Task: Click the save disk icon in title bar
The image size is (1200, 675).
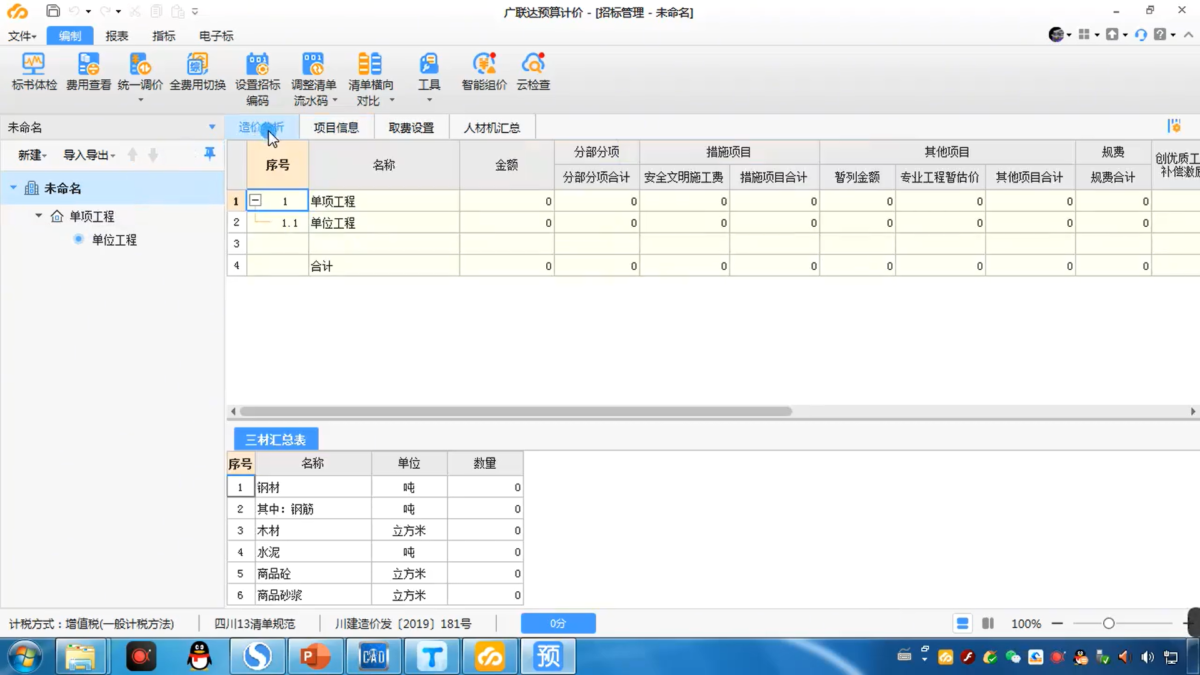Action: coord(53,12)
